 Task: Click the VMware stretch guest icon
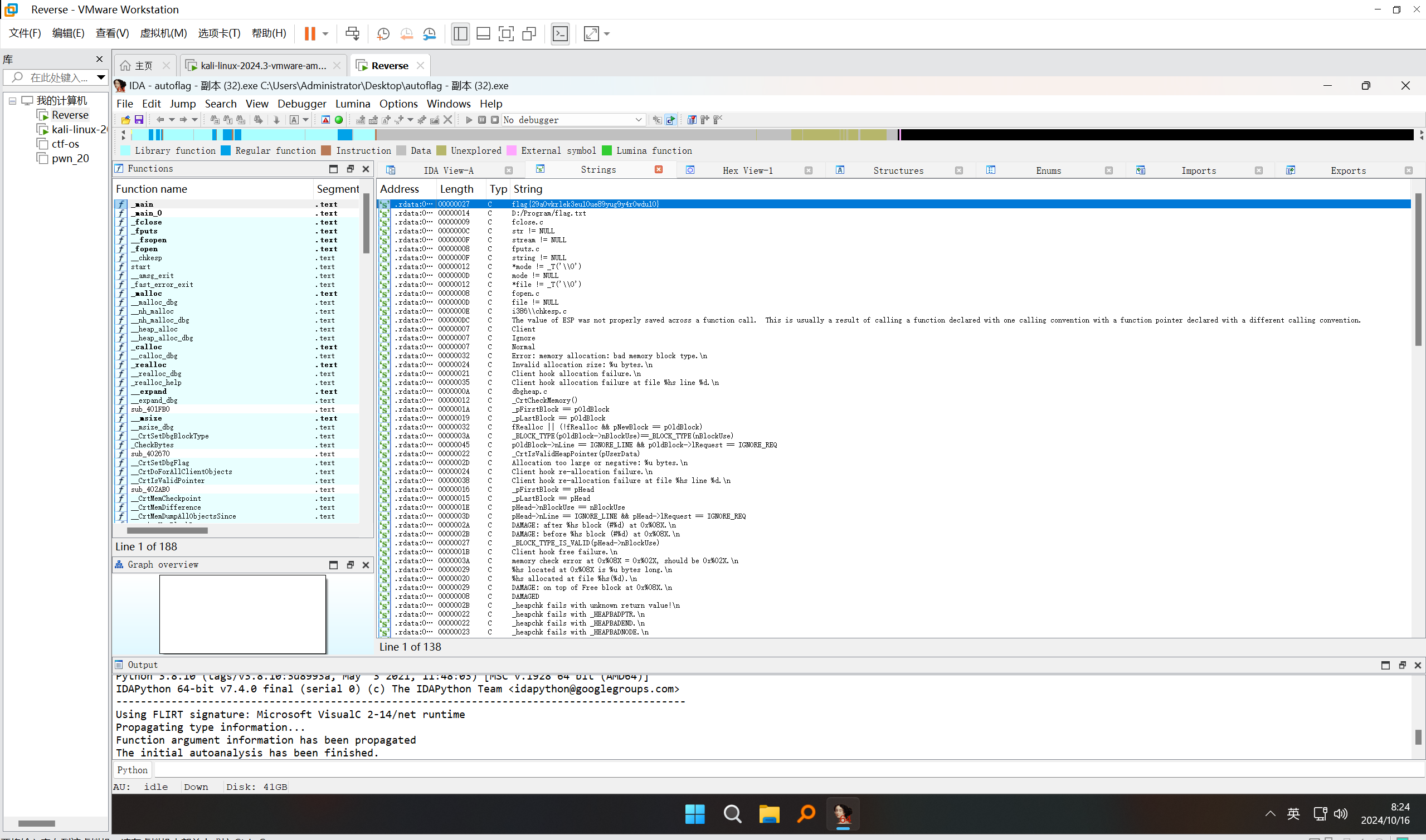pos(591,33)
